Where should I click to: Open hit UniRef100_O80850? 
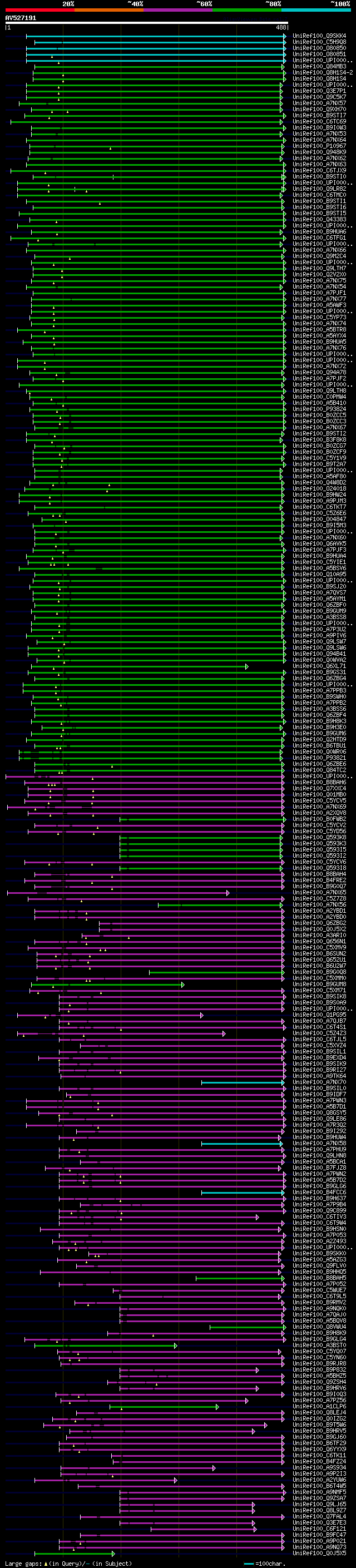click(x=319, y=48)
